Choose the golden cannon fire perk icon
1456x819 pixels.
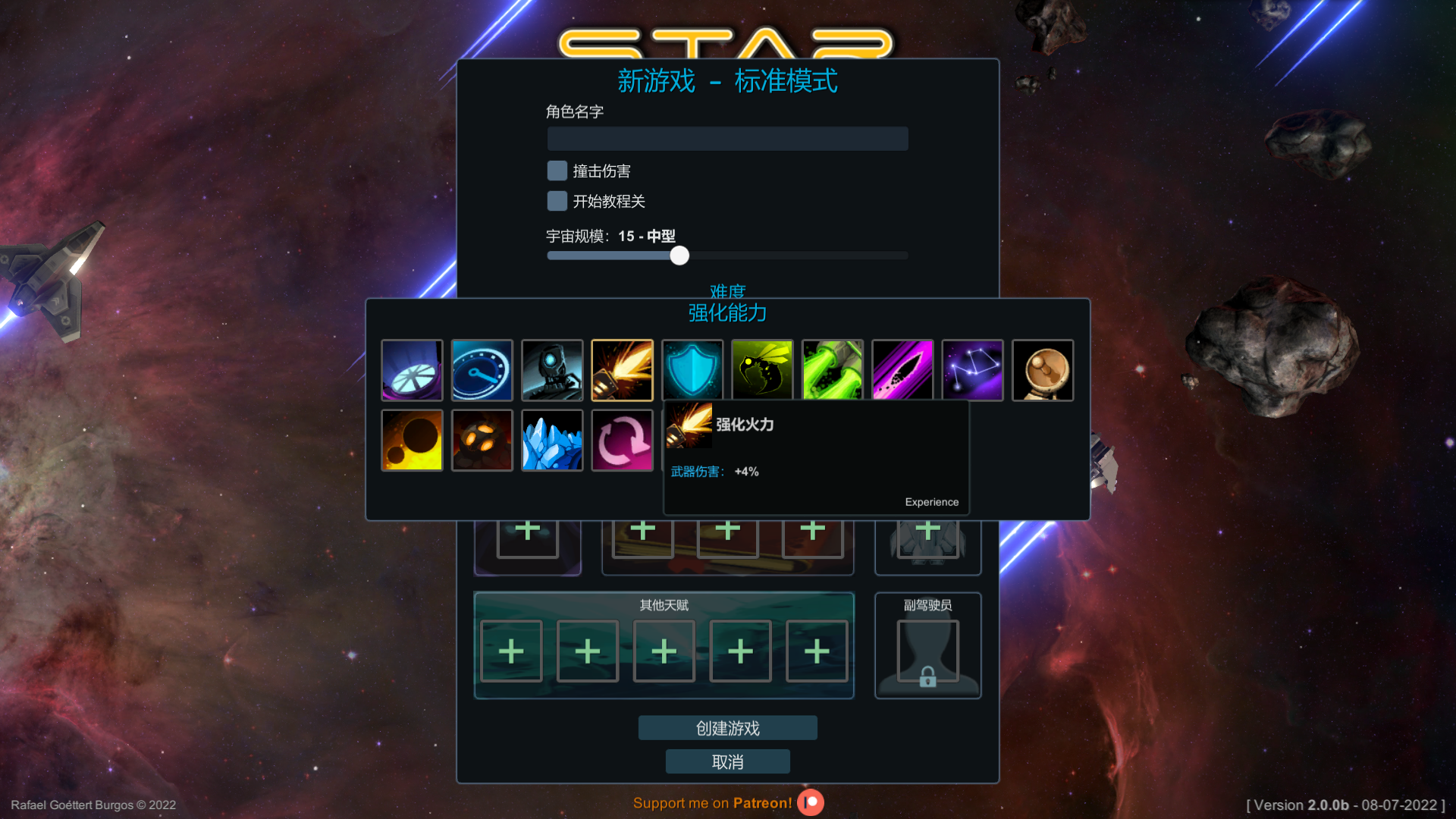click(x=622, y=370)
